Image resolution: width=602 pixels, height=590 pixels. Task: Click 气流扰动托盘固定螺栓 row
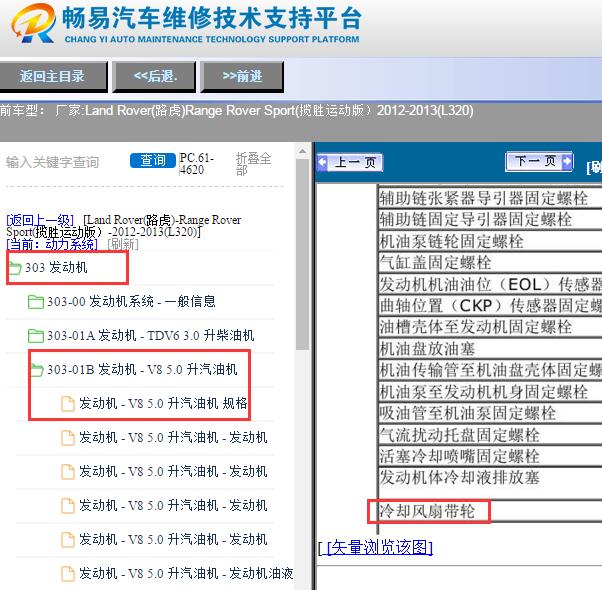pos(490,435)
